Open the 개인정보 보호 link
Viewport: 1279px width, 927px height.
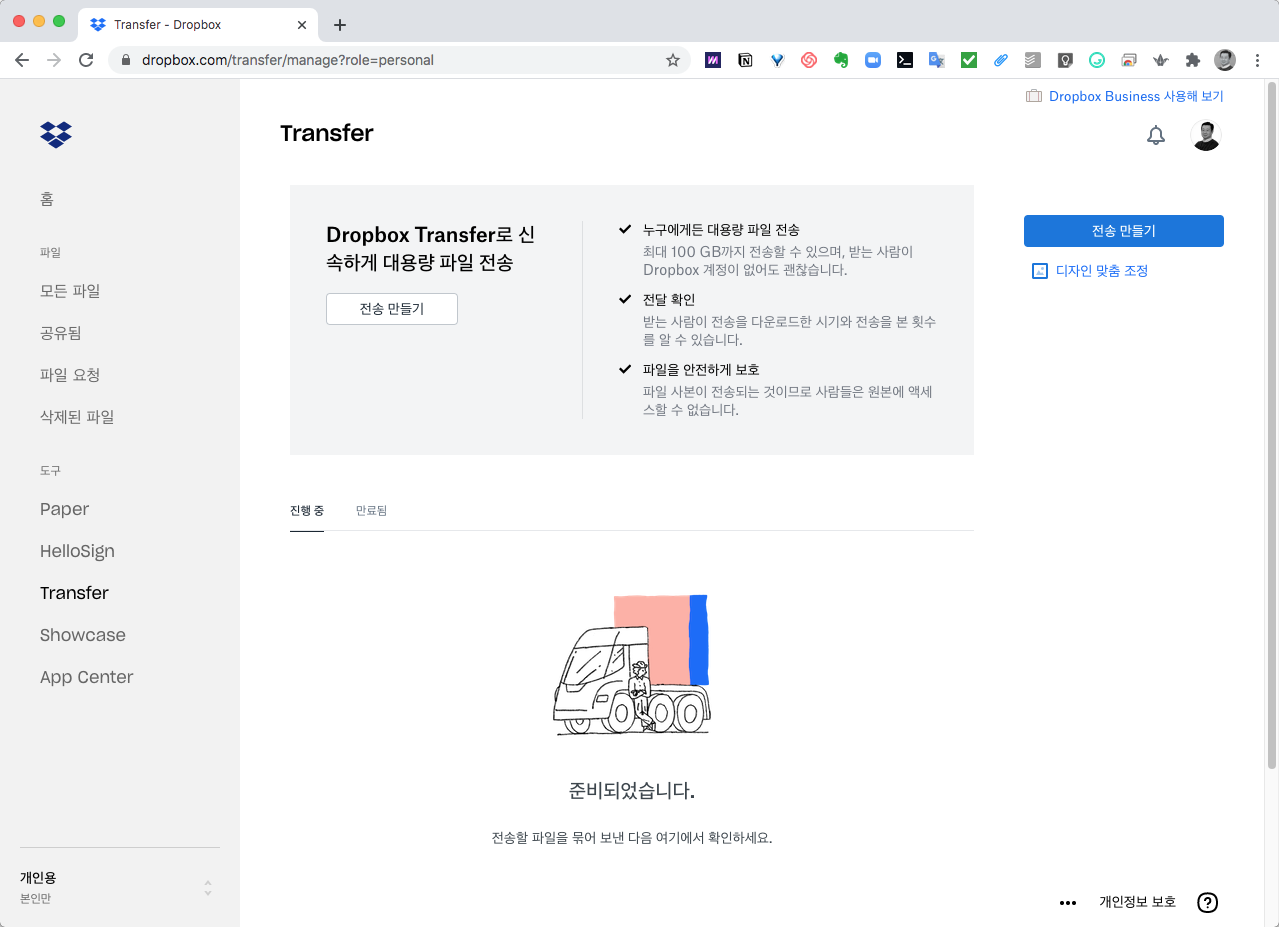[1138, 902]
